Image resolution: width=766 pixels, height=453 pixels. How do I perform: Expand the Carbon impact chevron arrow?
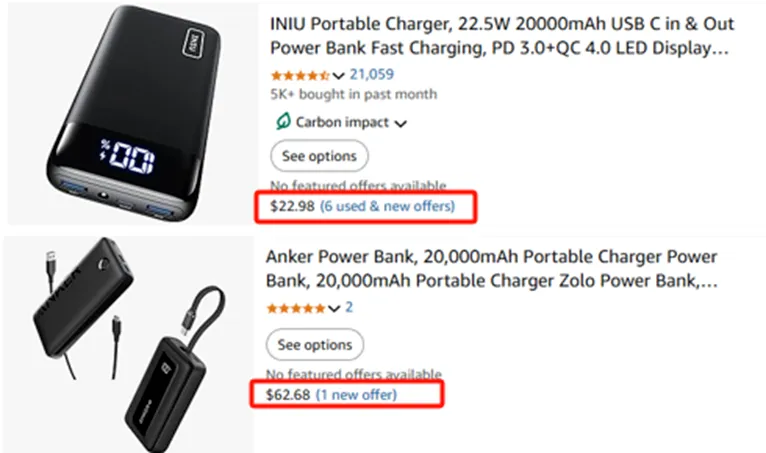coord(401,124)
